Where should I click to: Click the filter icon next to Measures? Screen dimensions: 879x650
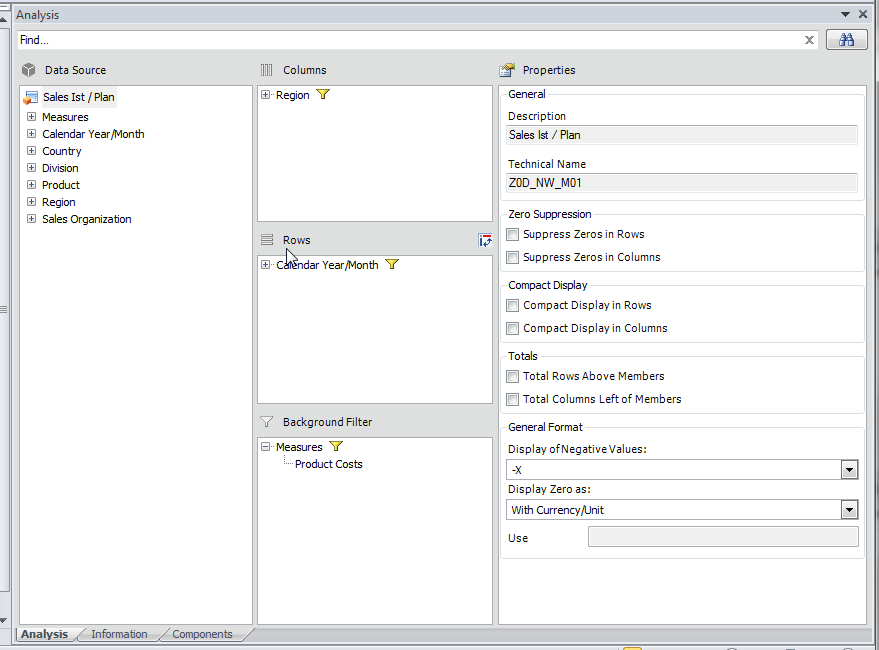(335, 447)
